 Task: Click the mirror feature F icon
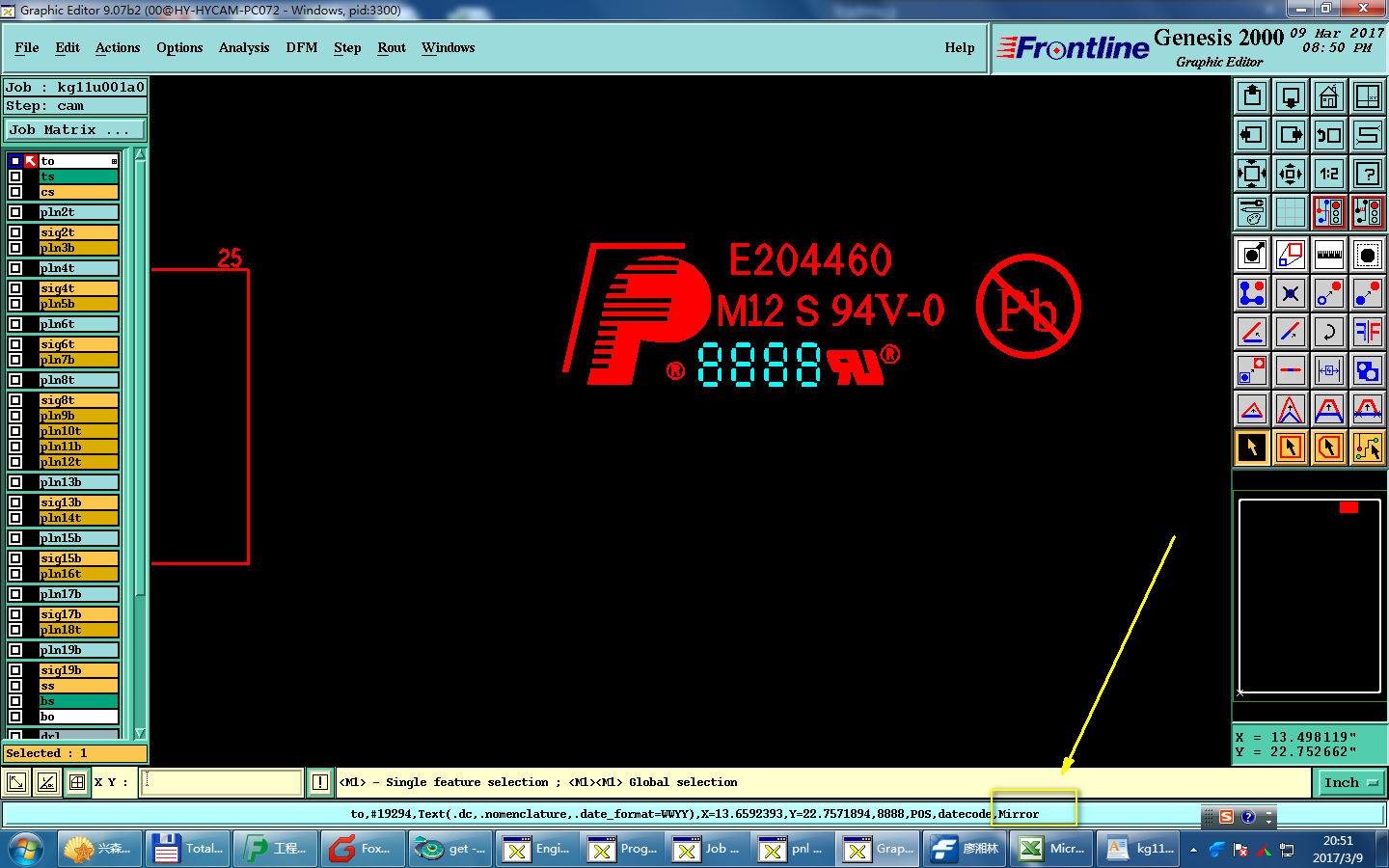click(x=1368, y=332)
